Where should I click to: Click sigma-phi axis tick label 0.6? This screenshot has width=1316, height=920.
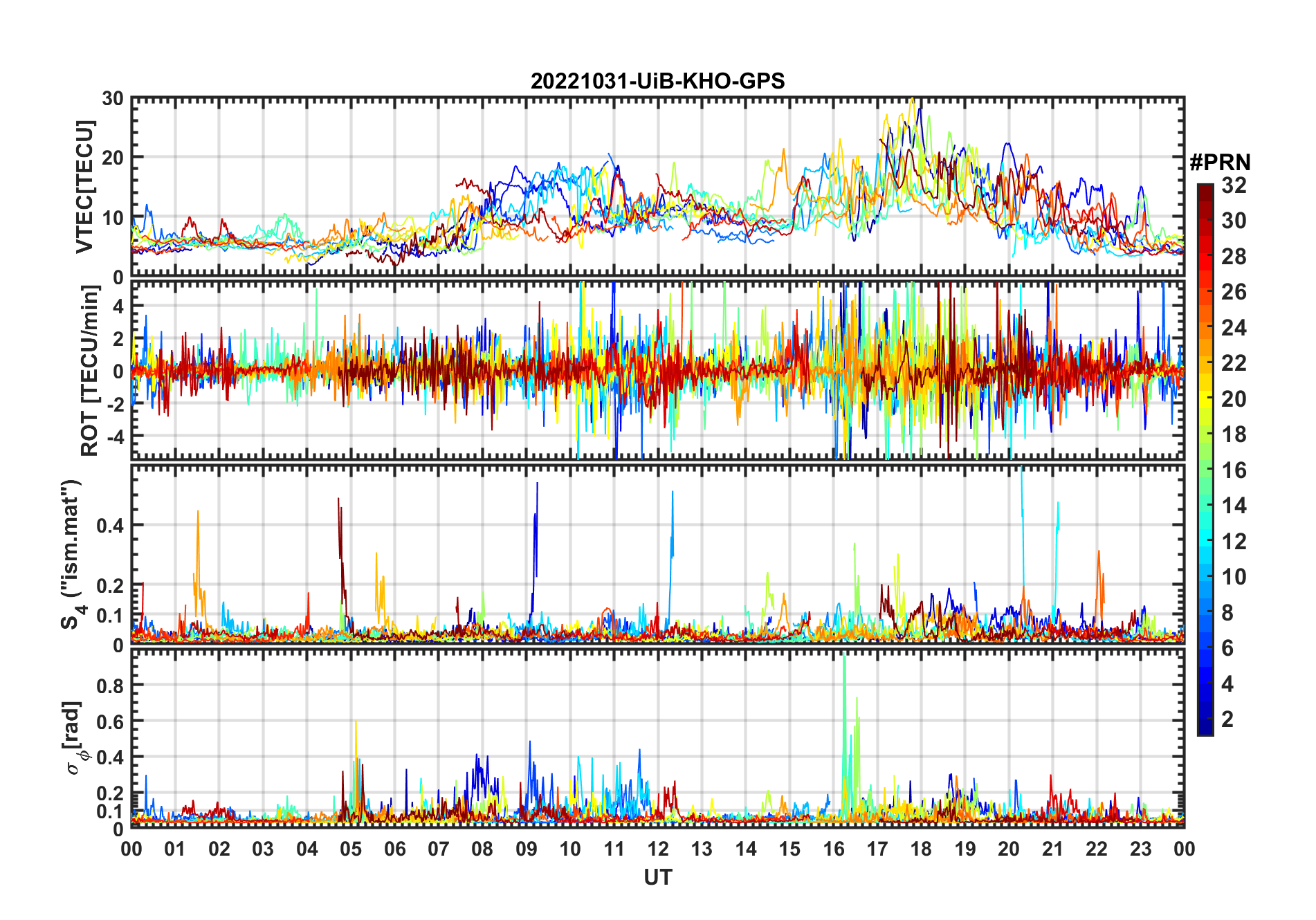click(x=110, y=721)
